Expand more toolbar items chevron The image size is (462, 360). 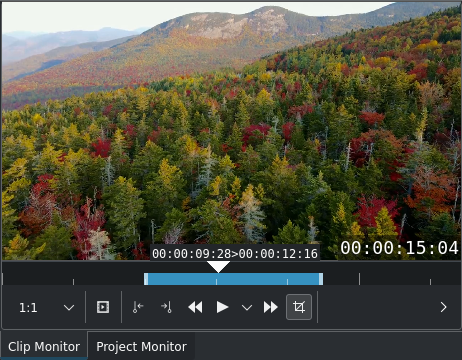click(443, 307)
